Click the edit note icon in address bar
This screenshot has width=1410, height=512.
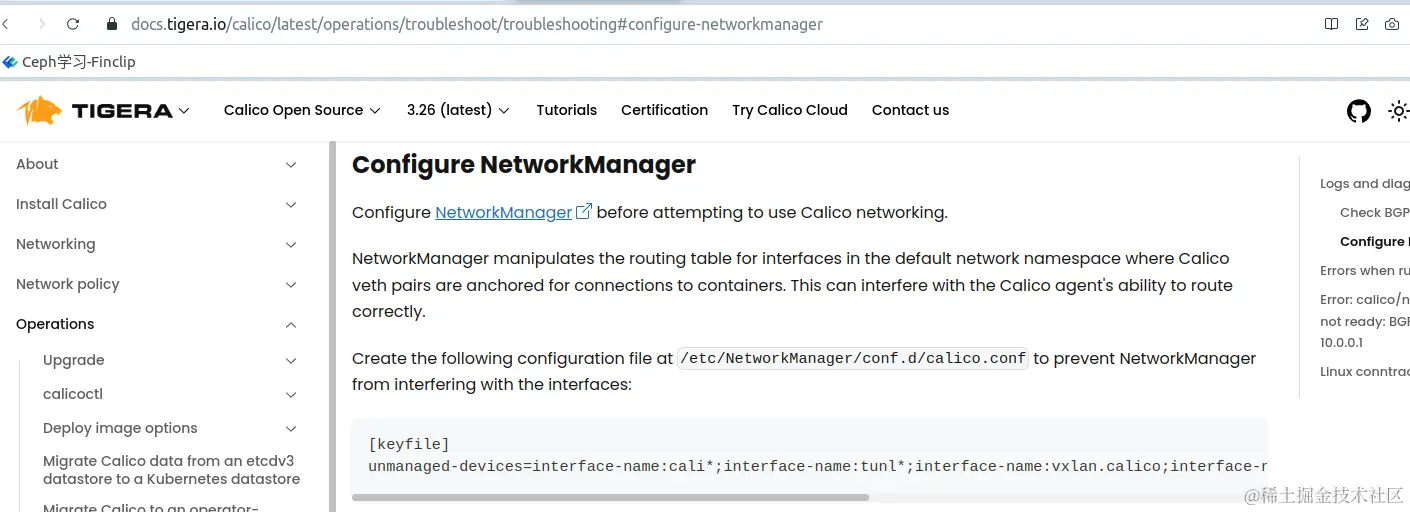tap(1361, 24)
